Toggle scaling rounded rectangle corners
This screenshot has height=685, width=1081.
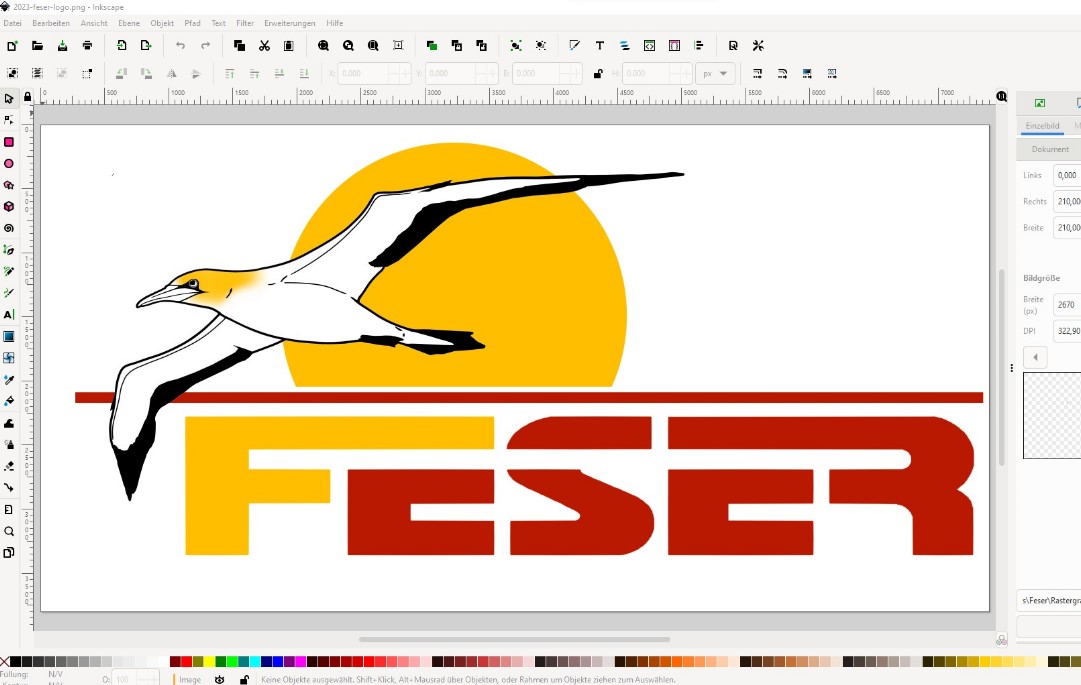coord(782,74)
